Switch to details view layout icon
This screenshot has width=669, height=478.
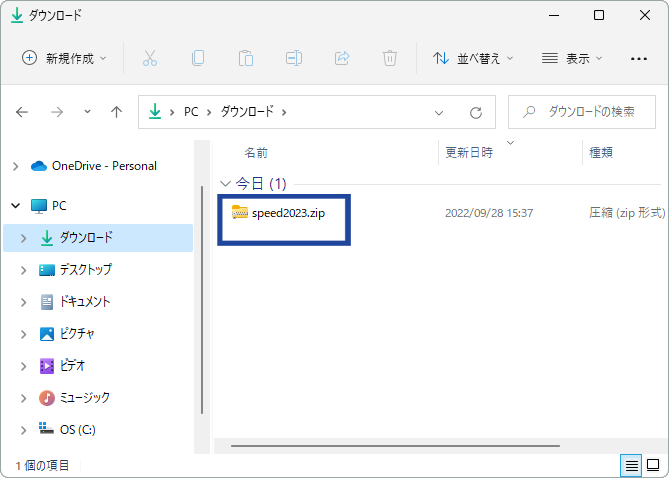(631, 466)
